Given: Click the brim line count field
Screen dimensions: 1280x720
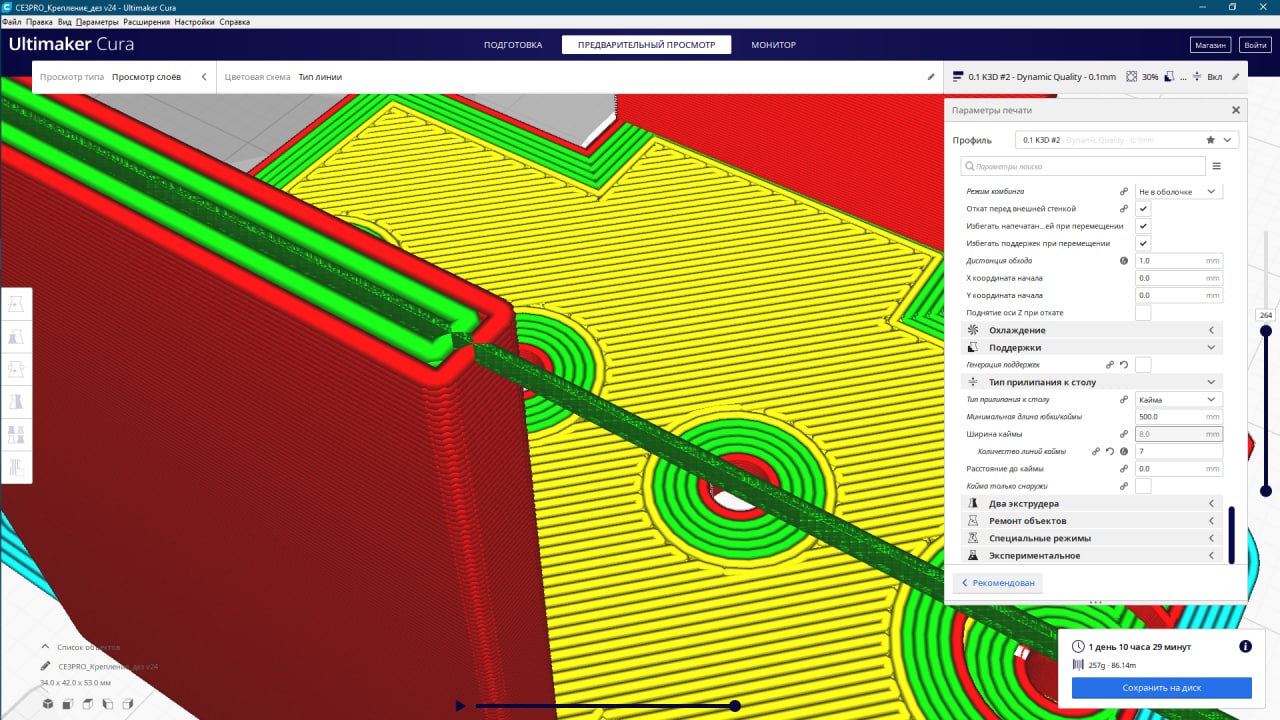Looking at the screenshot, I should (x=1179, y=452).
